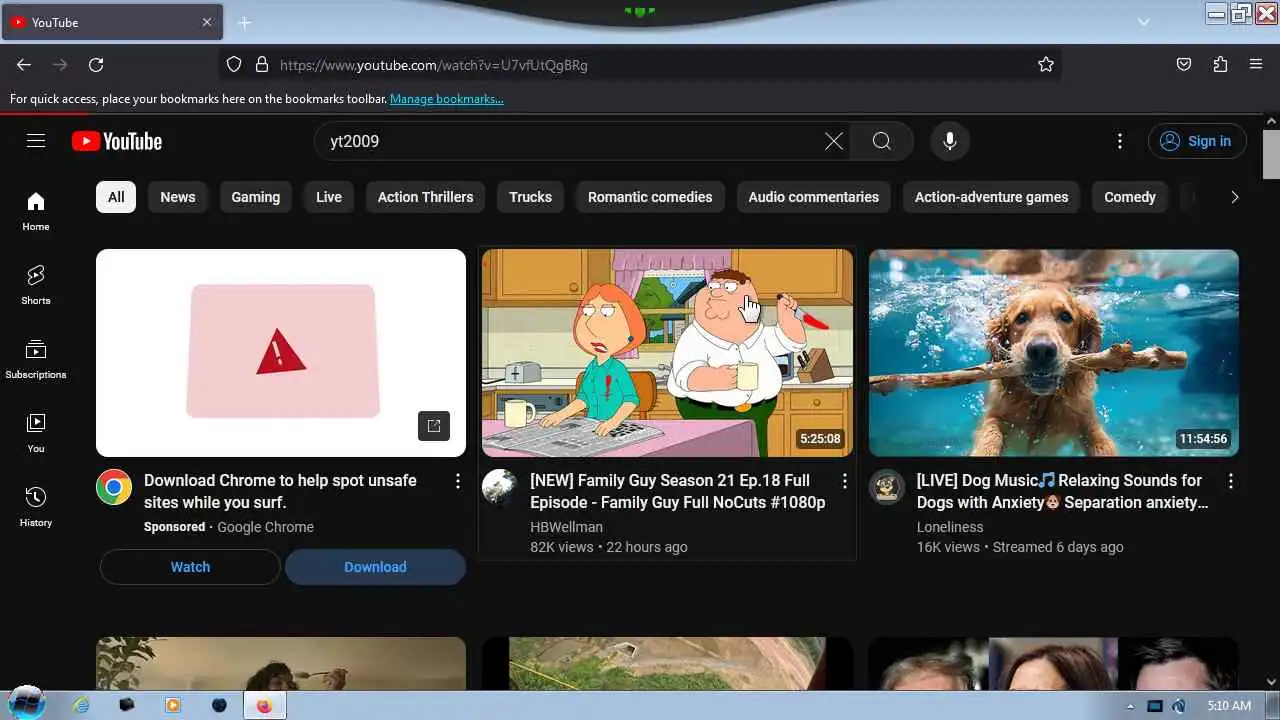Visit the HBWellman channel name
Viewport: 1280px width, 720px height.
(566, 527)
